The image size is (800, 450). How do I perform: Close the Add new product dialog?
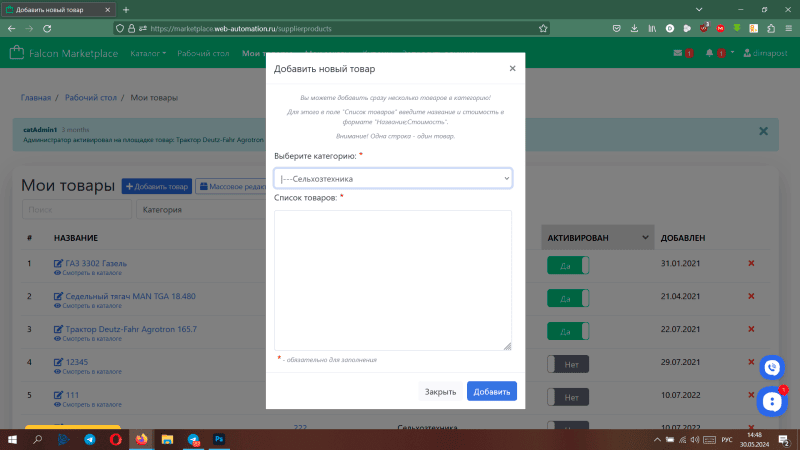point(512,68)
